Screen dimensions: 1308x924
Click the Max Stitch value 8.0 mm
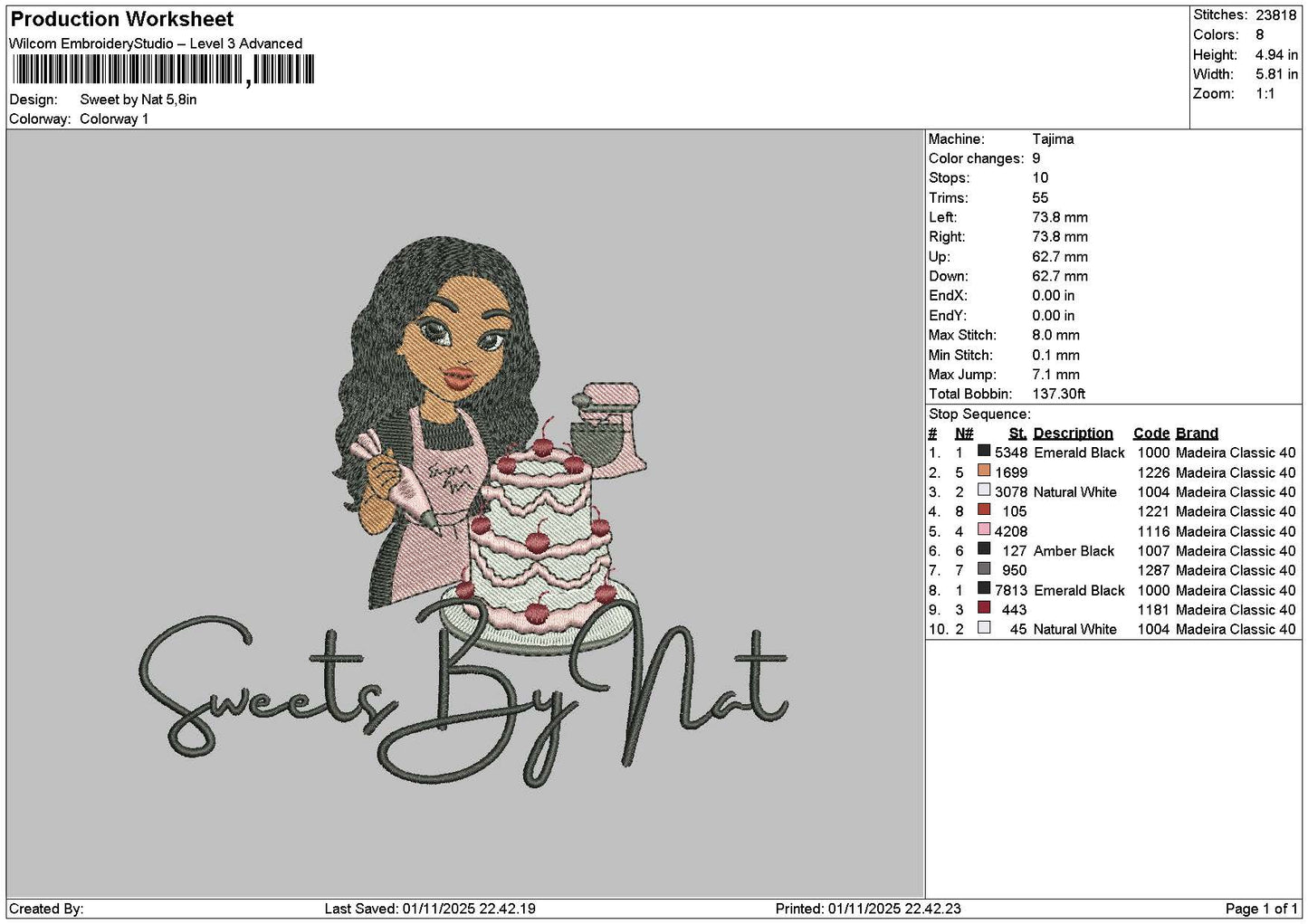tap(1056, 335)
